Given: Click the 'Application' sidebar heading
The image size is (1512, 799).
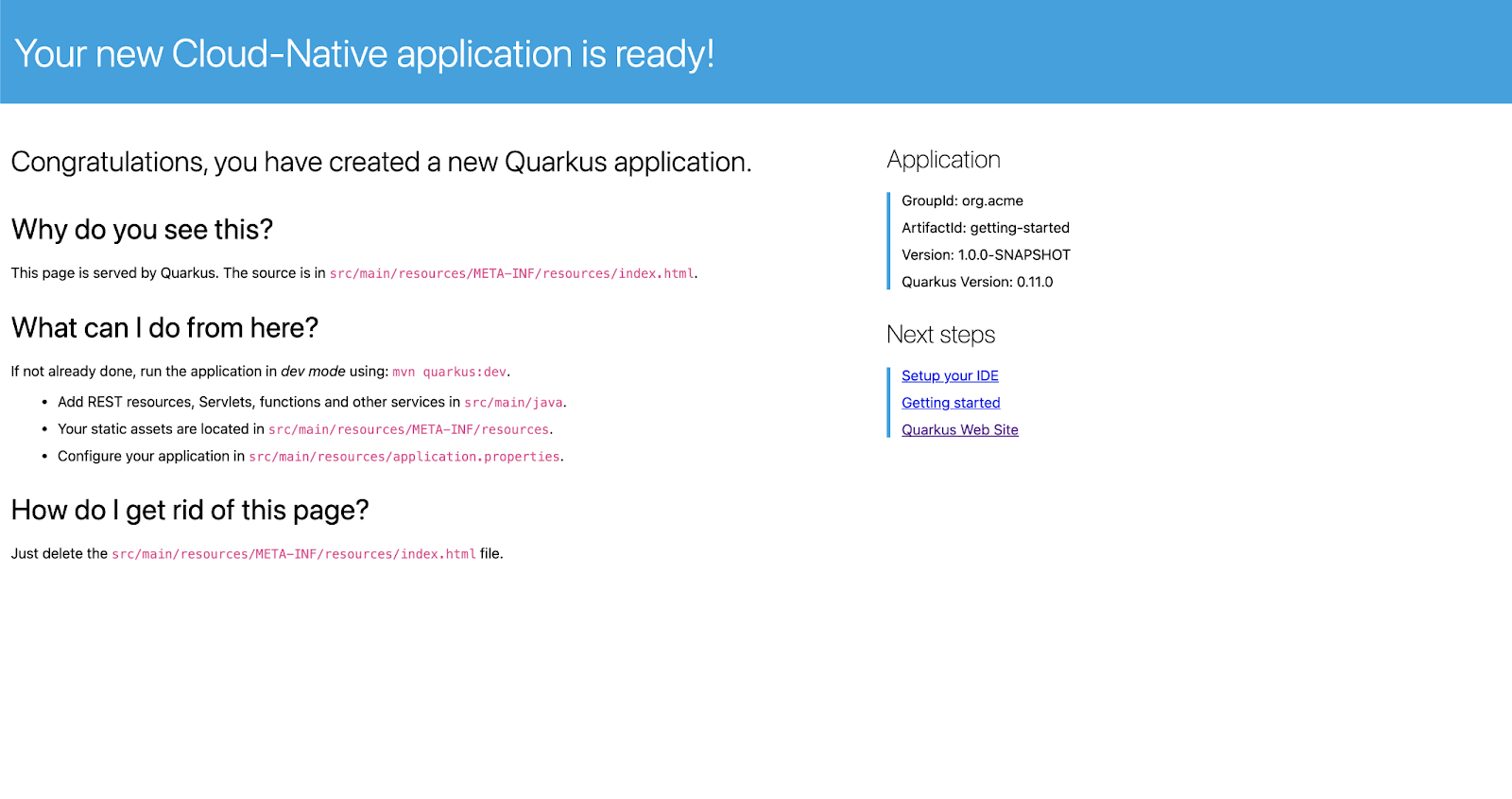Looking at the screenshot, I should 943,160.
